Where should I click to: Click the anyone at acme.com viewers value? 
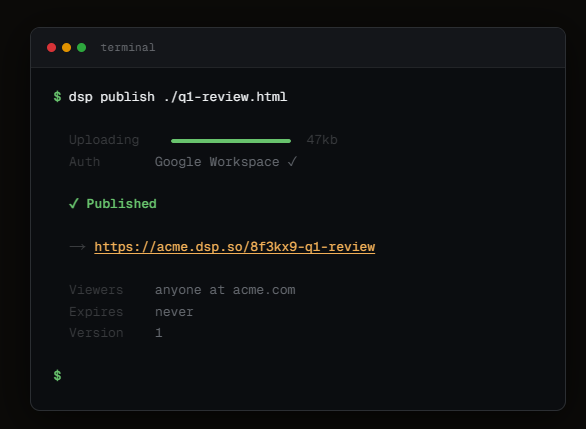tap(225, 290)
